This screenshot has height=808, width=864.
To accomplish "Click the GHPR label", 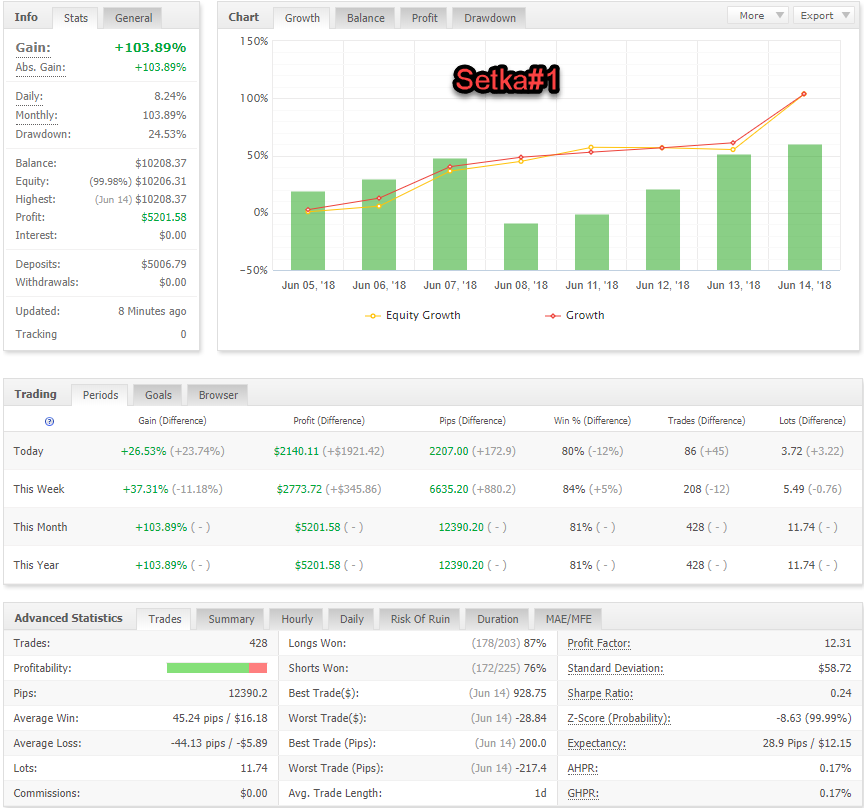I will coord(582,793).
